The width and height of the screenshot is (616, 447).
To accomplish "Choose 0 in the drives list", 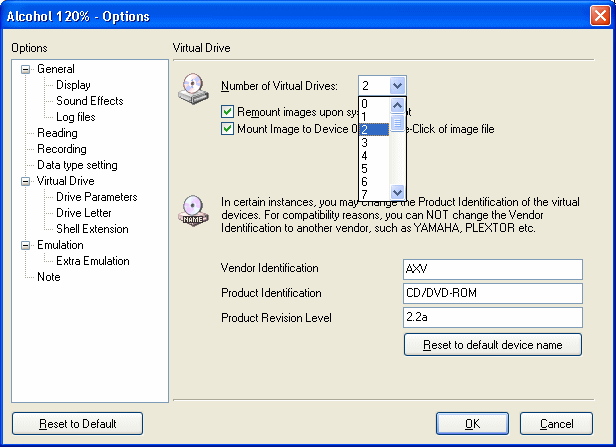I will (x=374, y=104).
